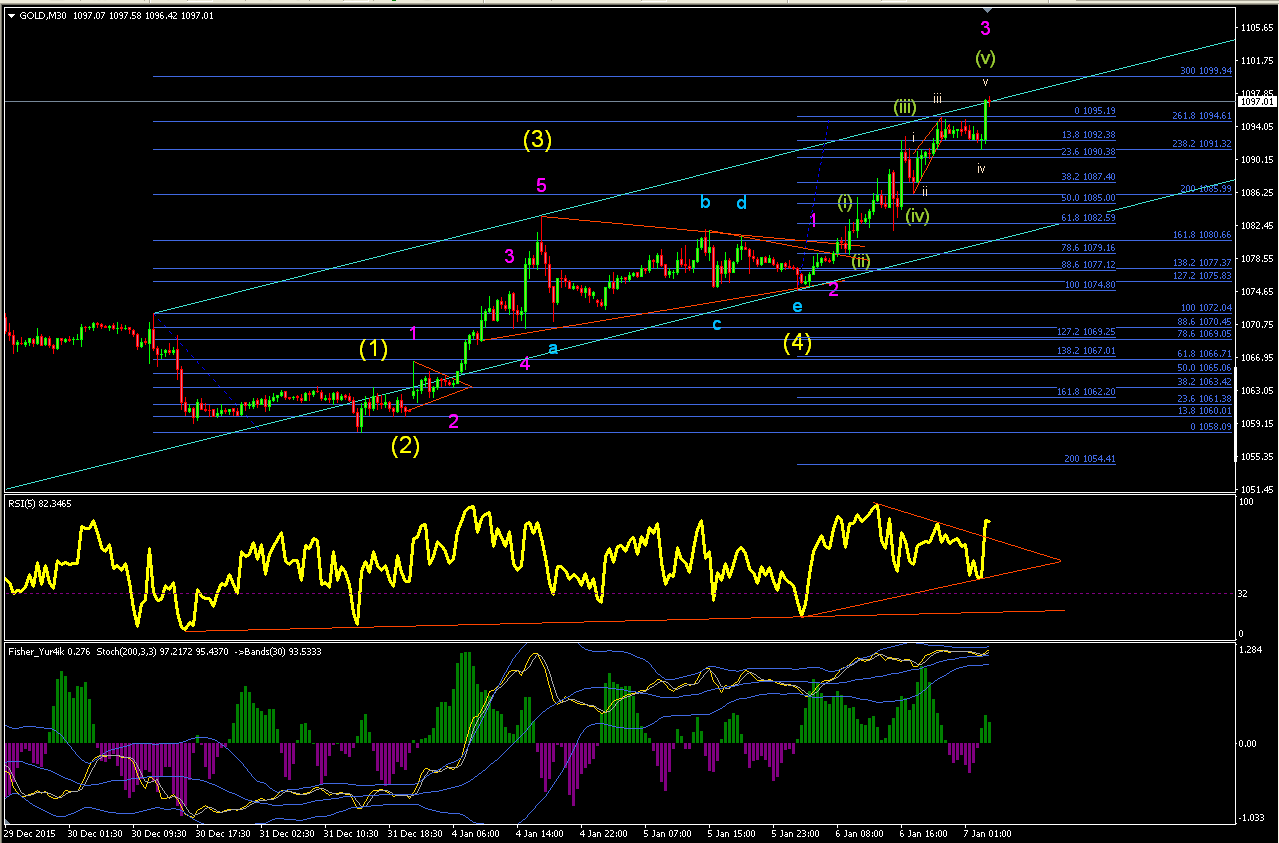Select the green (v) wave label
Image resolution: width=1279 pixels, height=843 pixels.
[x=985, y=58]
